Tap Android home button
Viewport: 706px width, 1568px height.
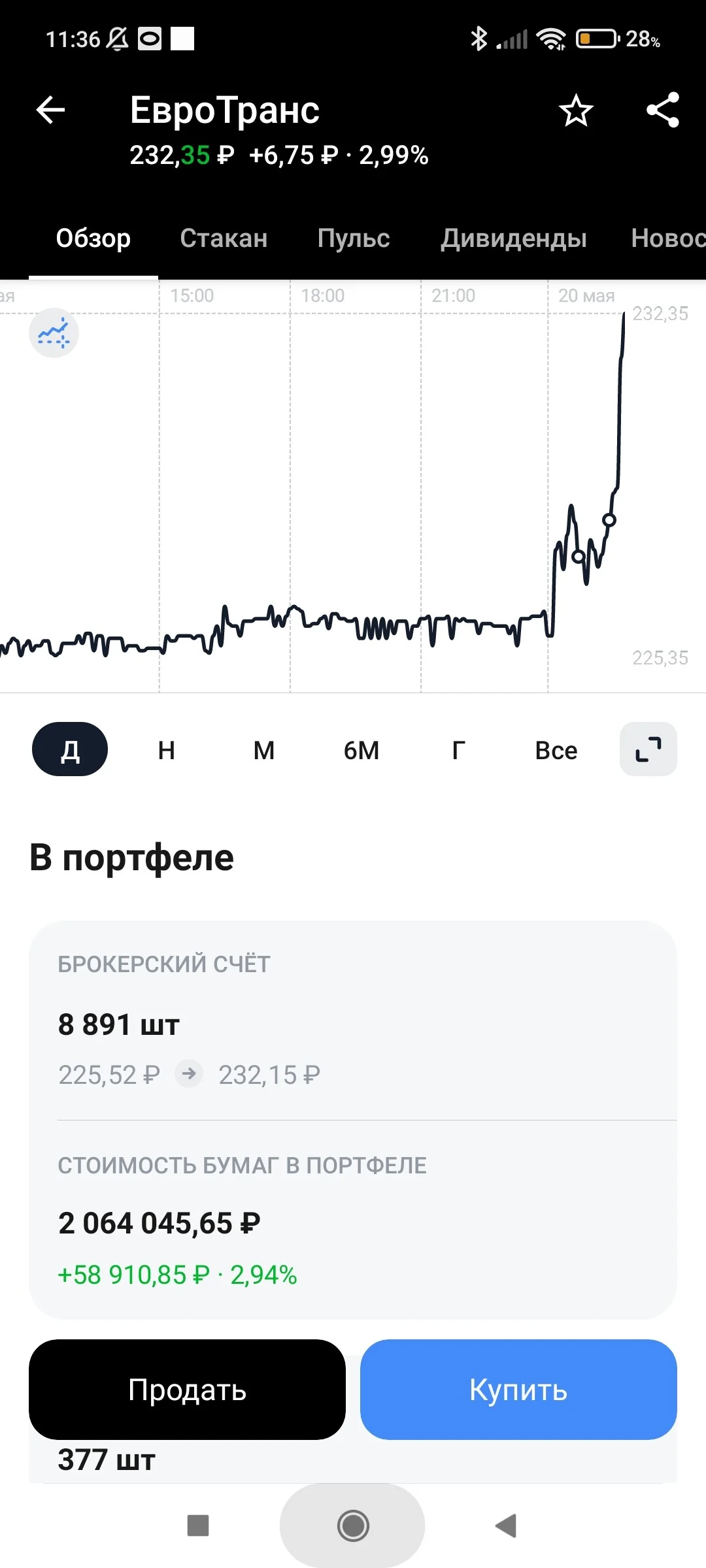[x=353, y=1526]
